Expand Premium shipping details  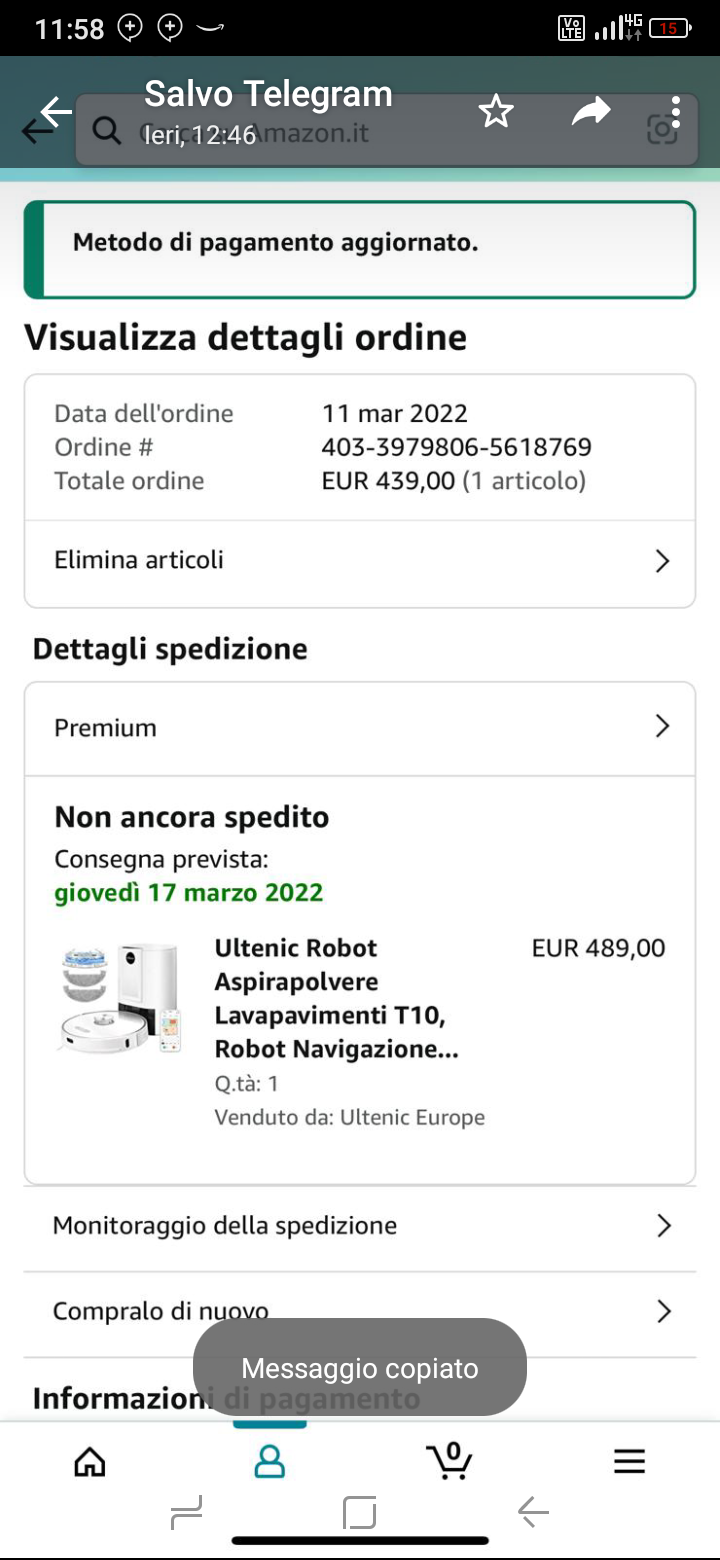(359, 728)
